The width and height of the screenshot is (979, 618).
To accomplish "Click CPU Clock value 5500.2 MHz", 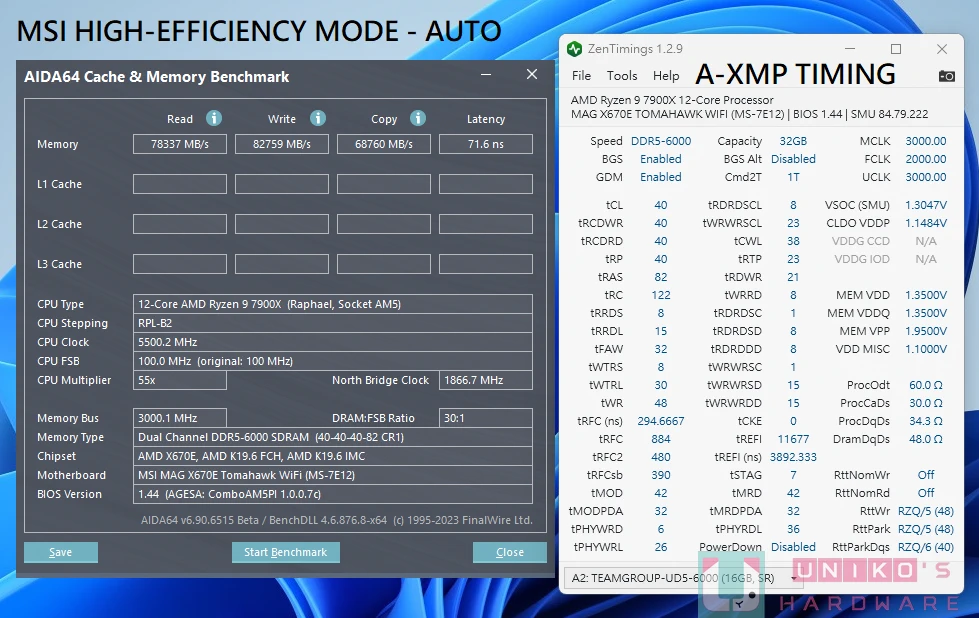I will point(333,342).
